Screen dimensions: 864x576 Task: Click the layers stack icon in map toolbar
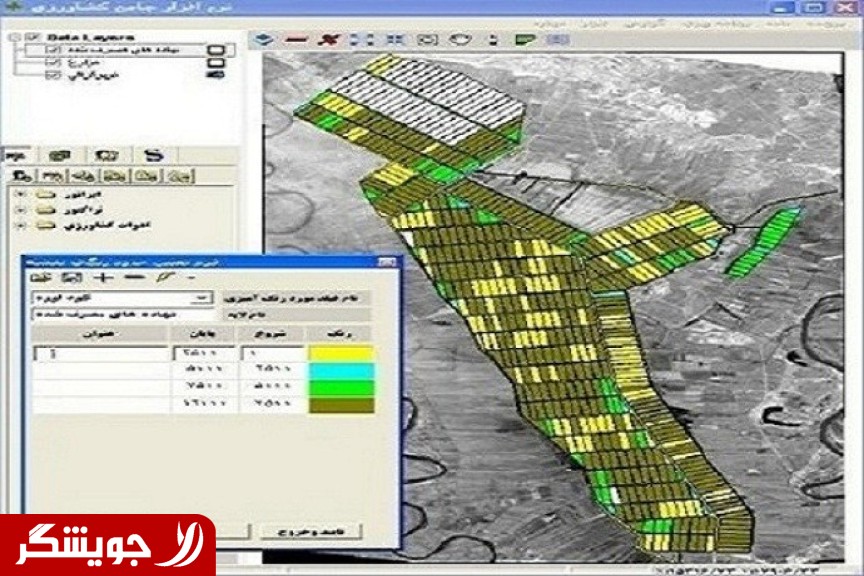click(264, 40)
